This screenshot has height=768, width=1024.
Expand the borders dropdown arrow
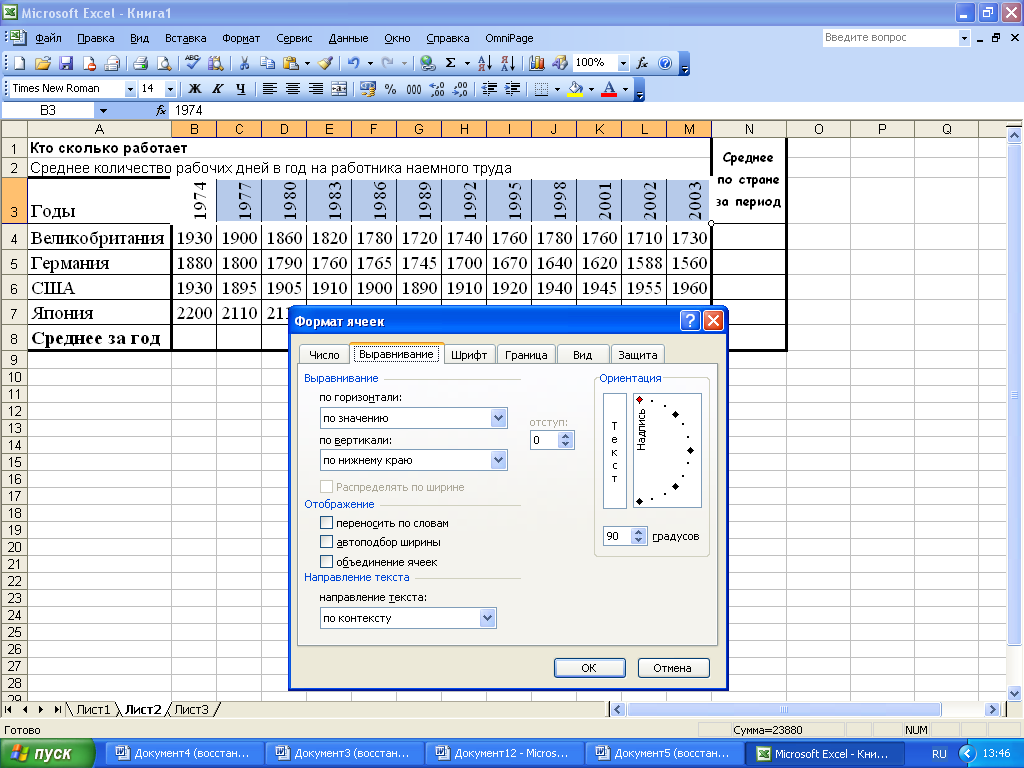pos(557,89)
